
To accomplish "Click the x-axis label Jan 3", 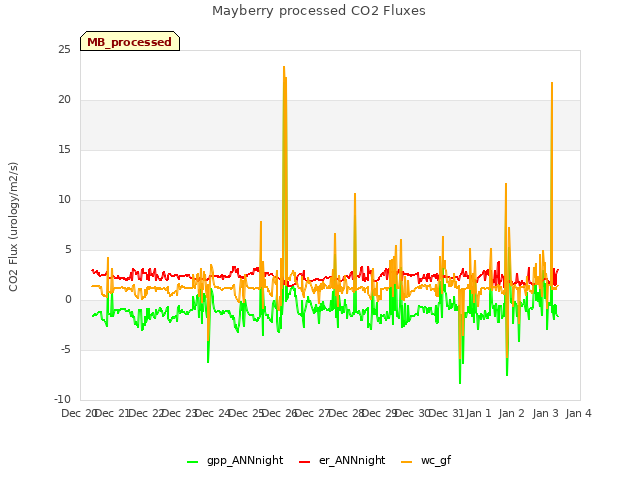I will tap(545, 413).
